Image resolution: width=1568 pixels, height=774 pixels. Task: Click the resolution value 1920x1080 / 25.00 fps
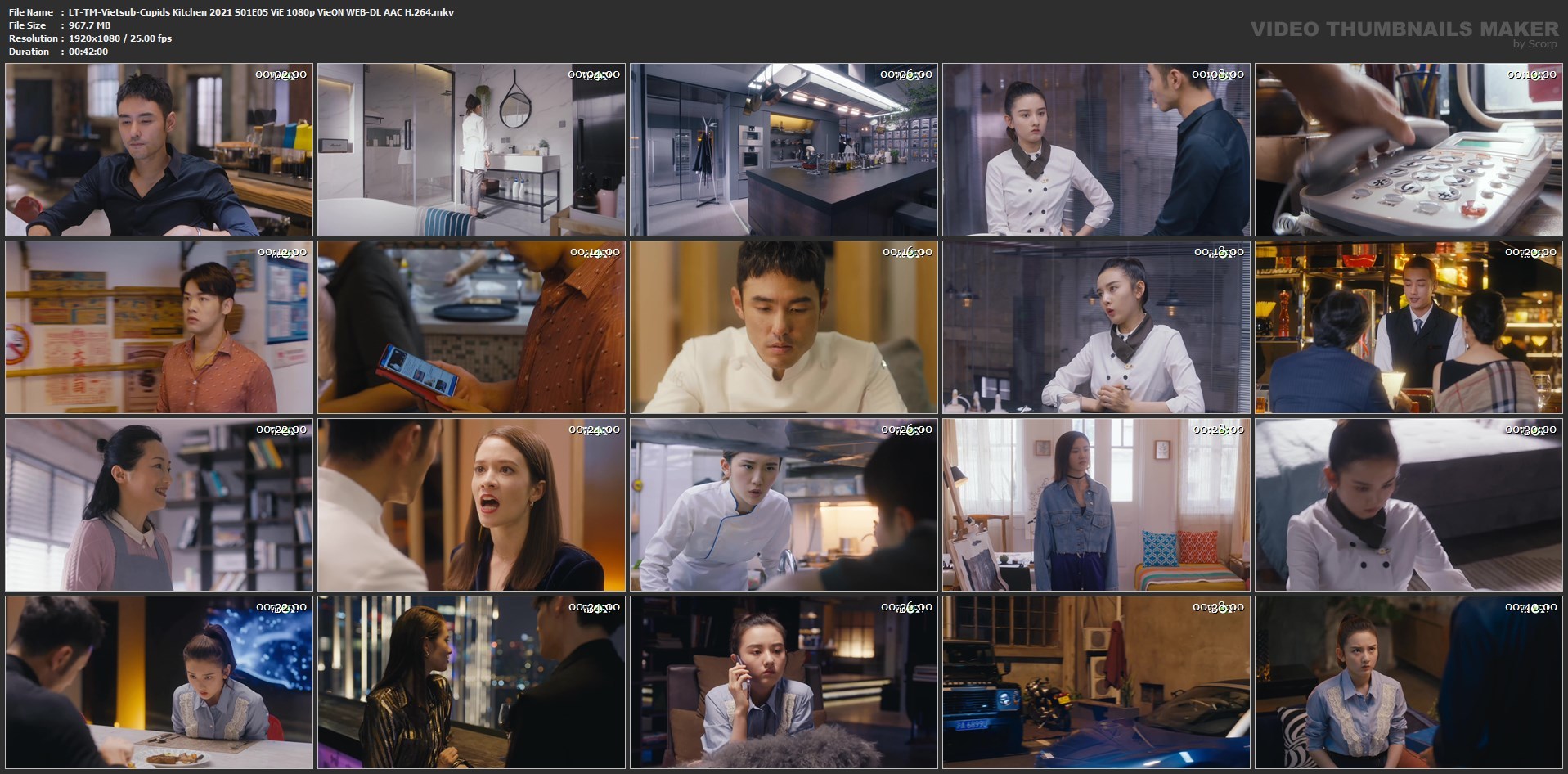point(120,38)
